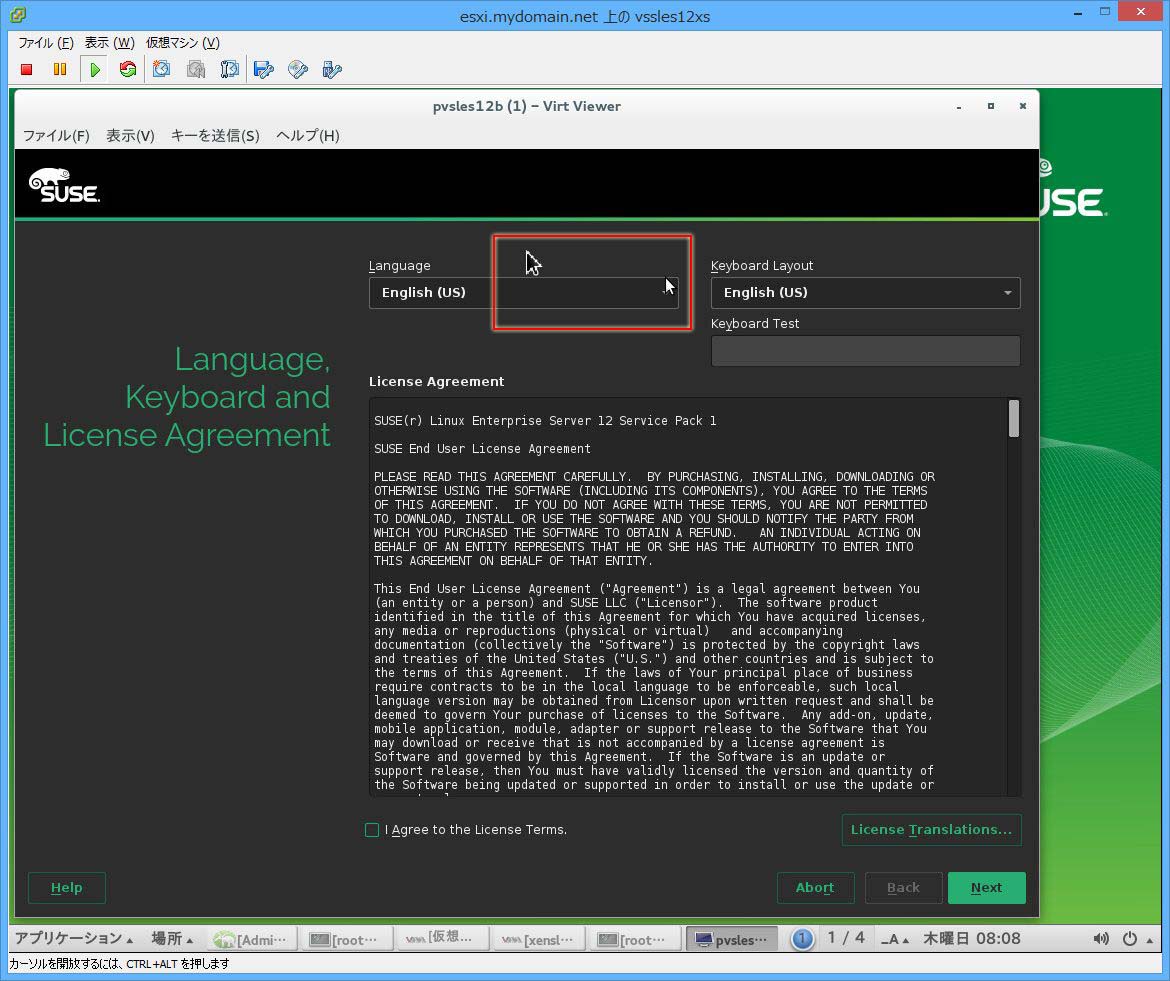The image size is (1170, 981).
Task: Click the red stop (power off) VM icon
Action: click(x=27, y=69)
